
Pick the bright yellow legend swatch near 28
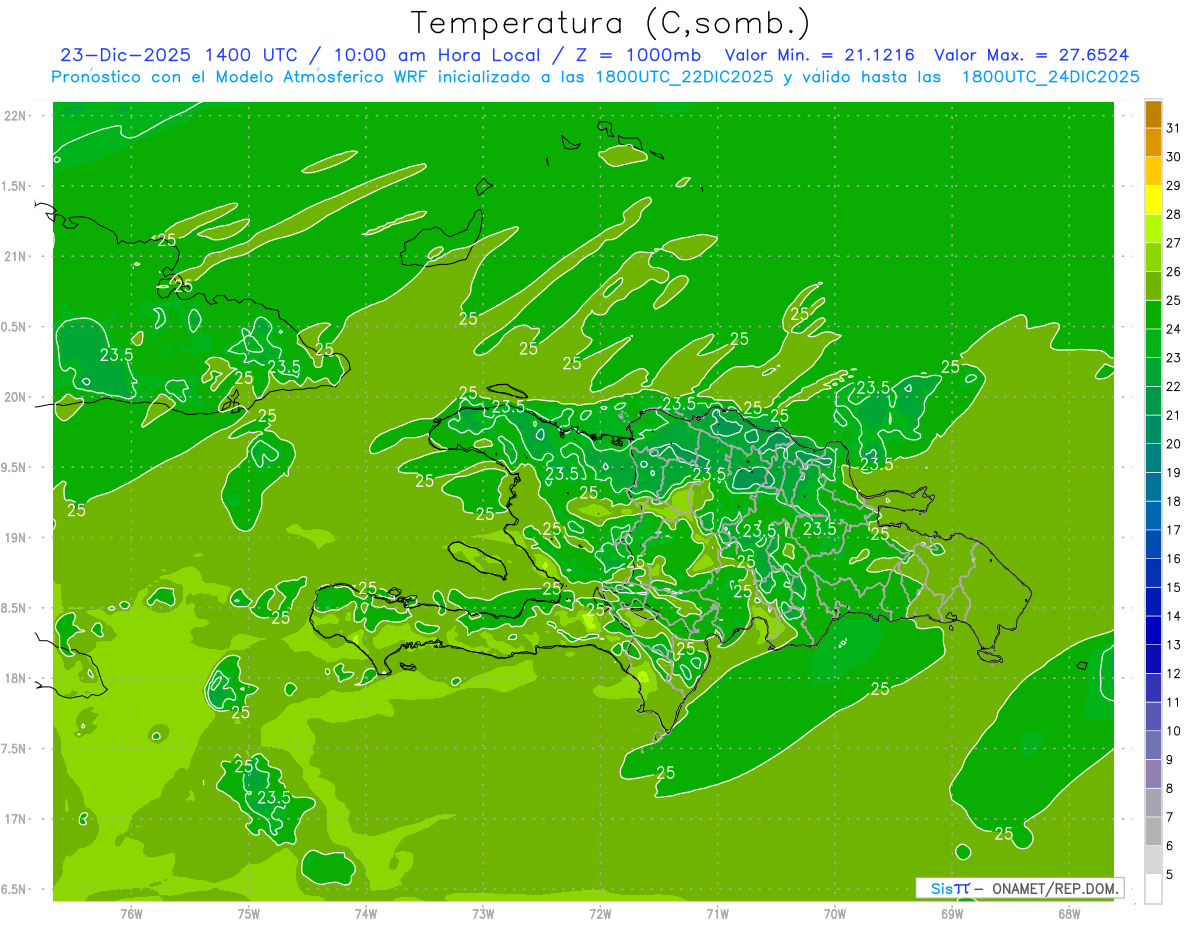(1153, 200)
